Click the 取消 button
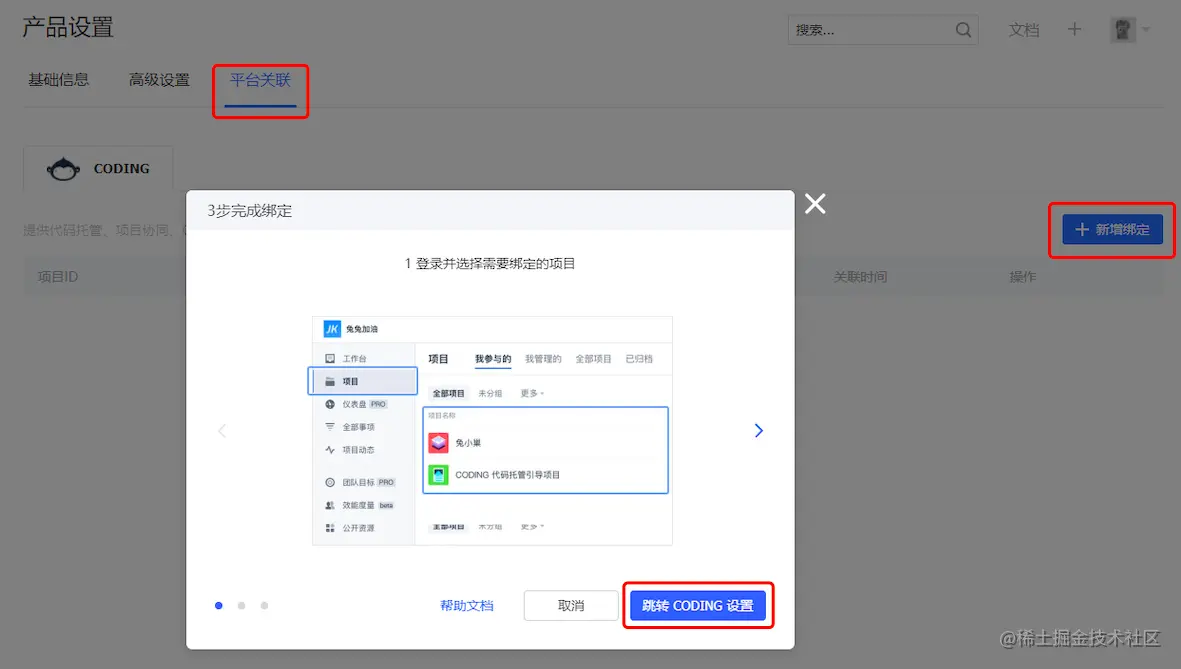 tap(571, 605)
